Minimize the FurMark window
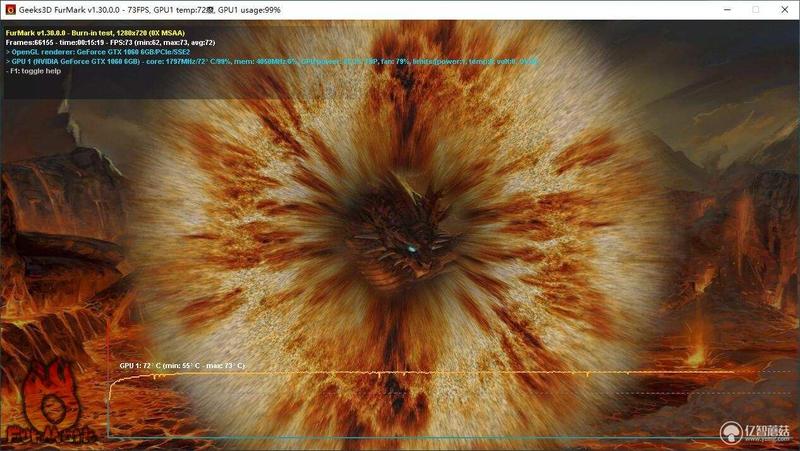The width and height of the screenshot is (800, 451). click(727, 10)
